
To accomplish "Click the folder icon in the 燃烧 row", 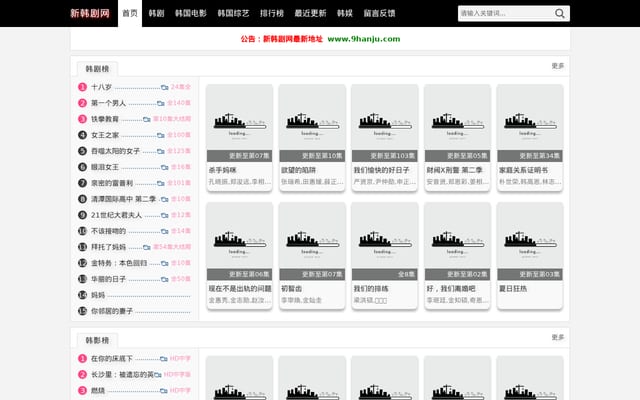I will pyautogui.click(x=164, y=391).
